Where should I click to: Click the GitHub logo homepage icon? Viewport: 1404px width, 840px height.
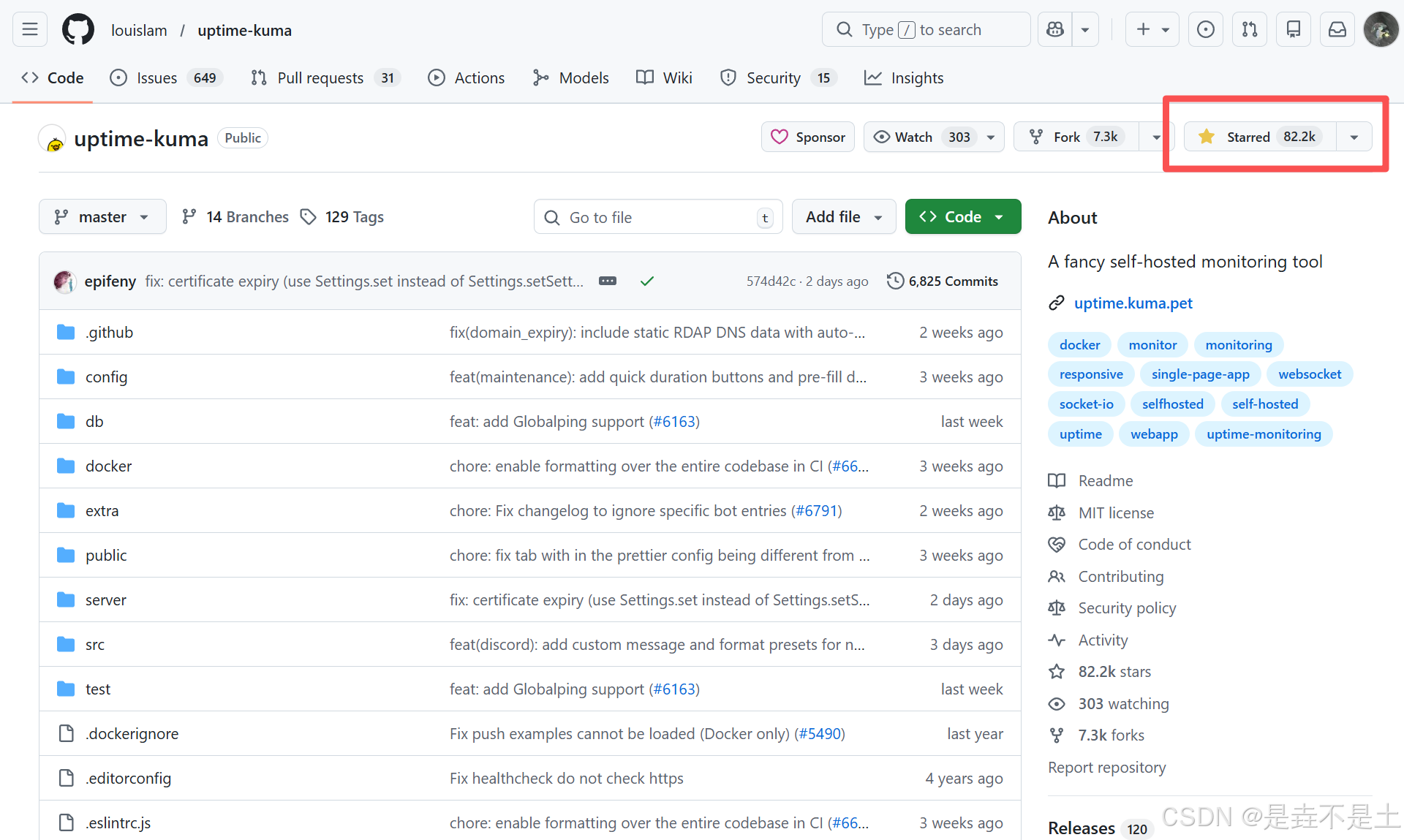pyautogui.click(x=78, y=30)
